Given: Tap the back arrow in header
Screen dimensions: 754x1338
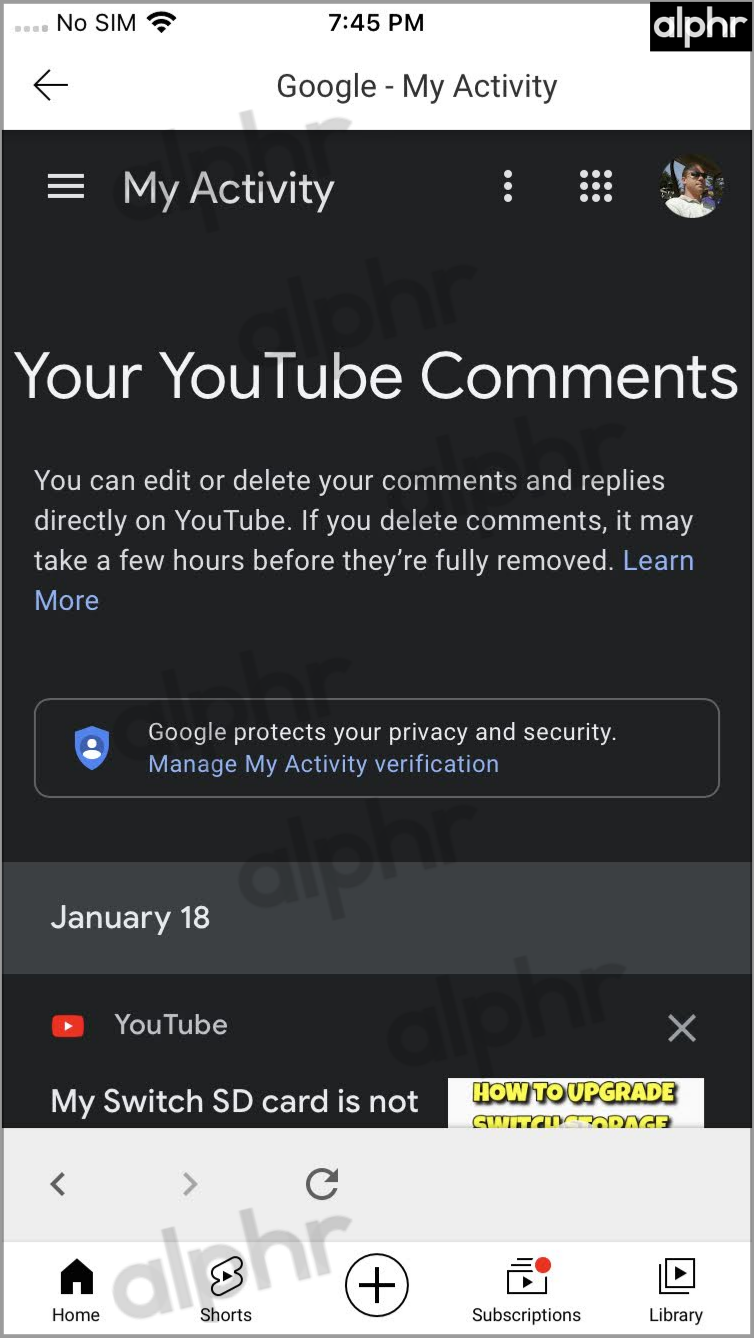Looking at the screenshot, I should point(50,86).
